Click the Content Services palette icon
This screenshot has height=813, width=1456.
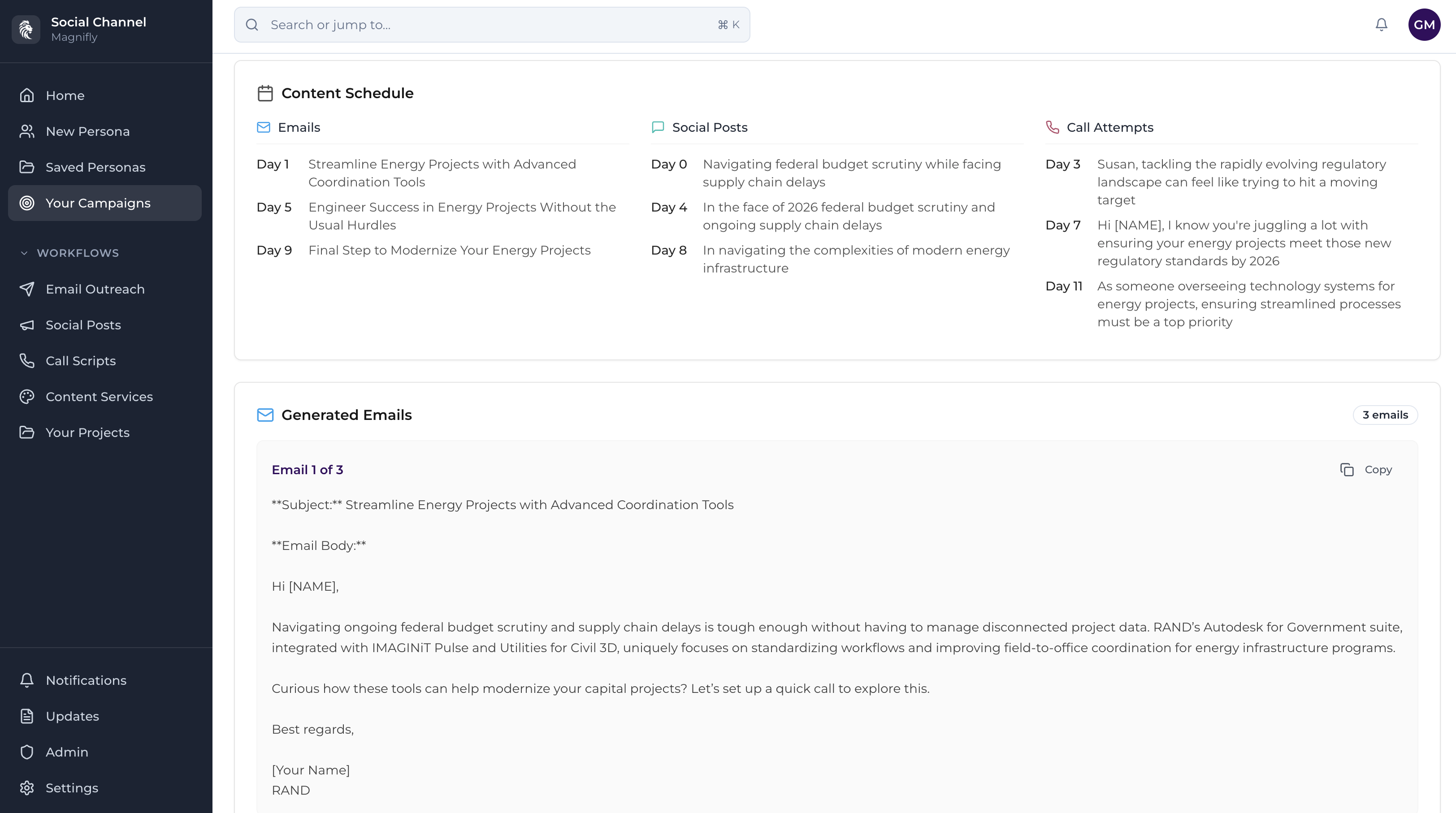click(x=26, y=397)
